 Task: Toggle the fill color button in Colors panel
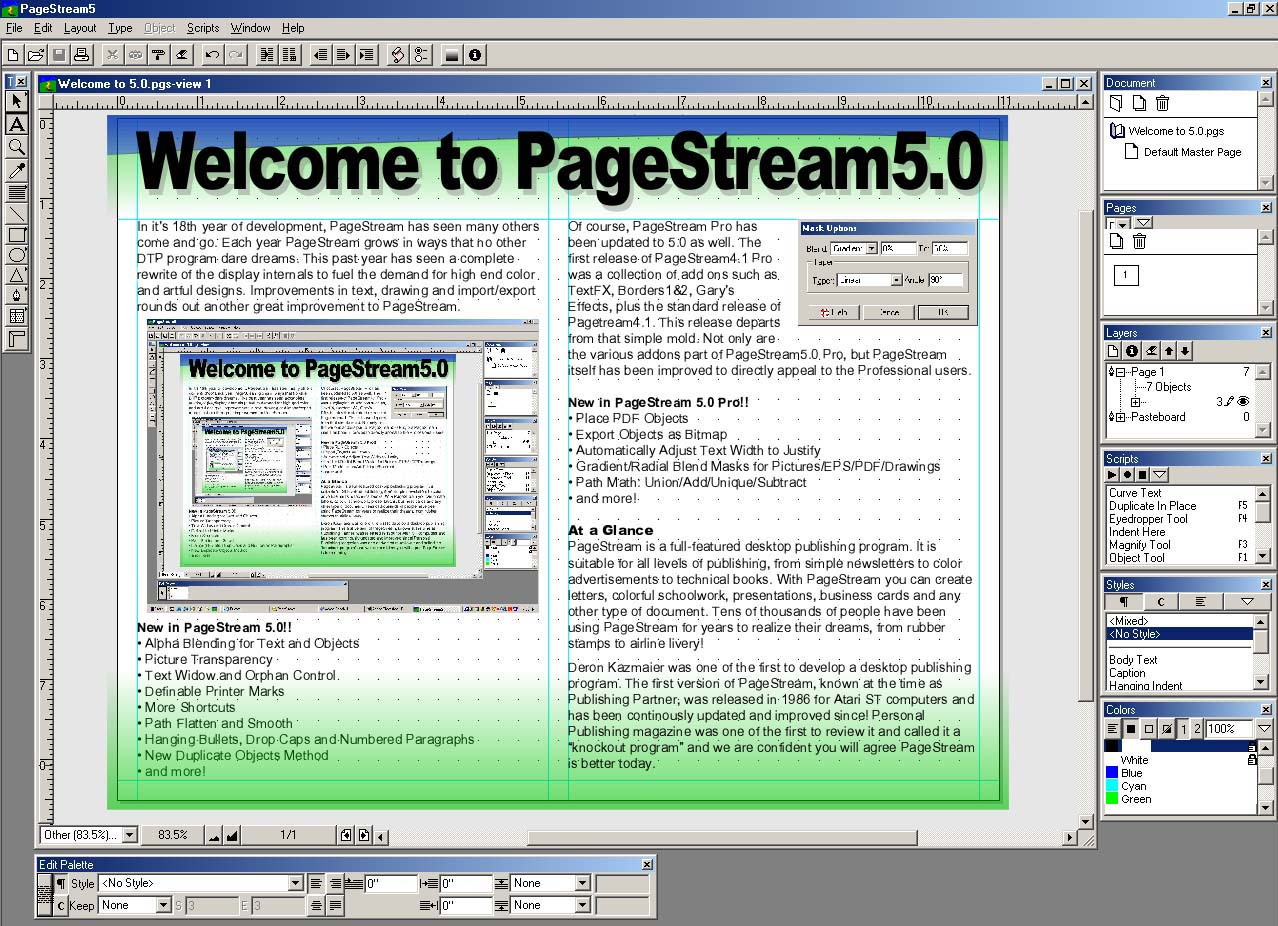(1130, 729)
